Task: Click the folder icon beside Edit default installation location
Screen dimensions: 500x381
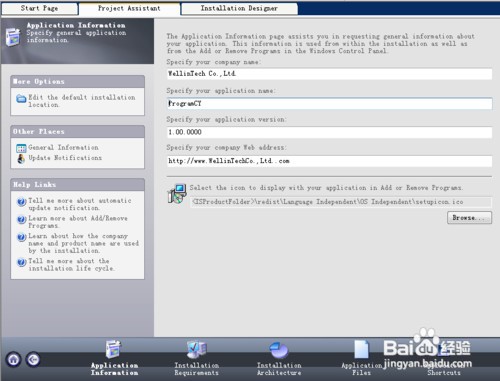Action: [x=21, y=99]
